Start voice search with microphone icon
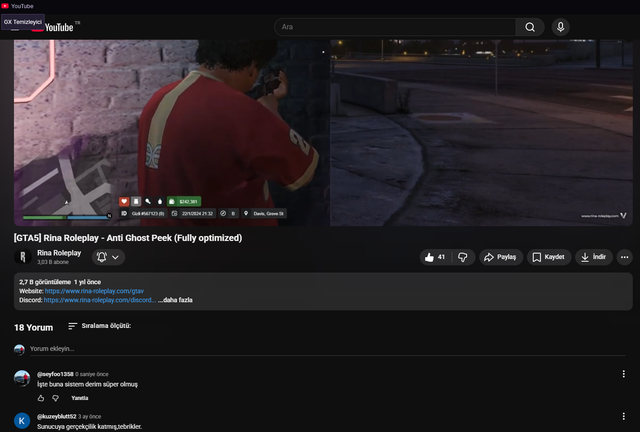The width and height of the screenshot is (640, 432). tap(560, 27)
